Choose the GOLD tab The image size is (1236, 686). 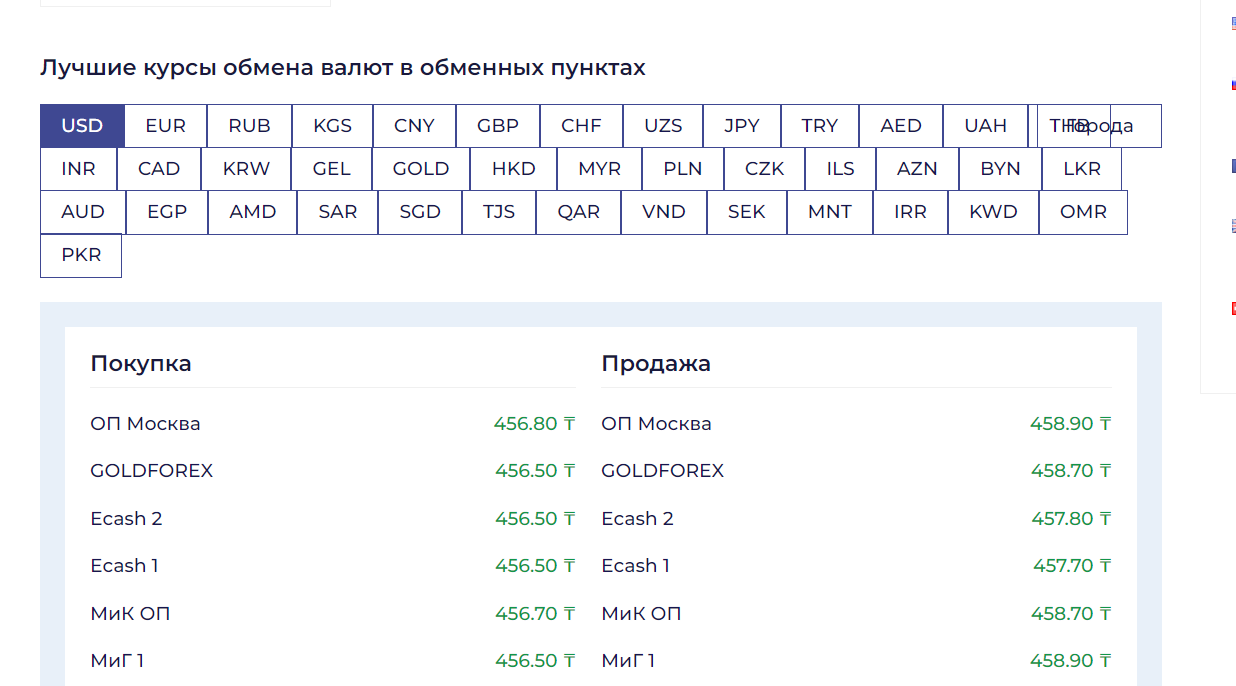point(420,169)
